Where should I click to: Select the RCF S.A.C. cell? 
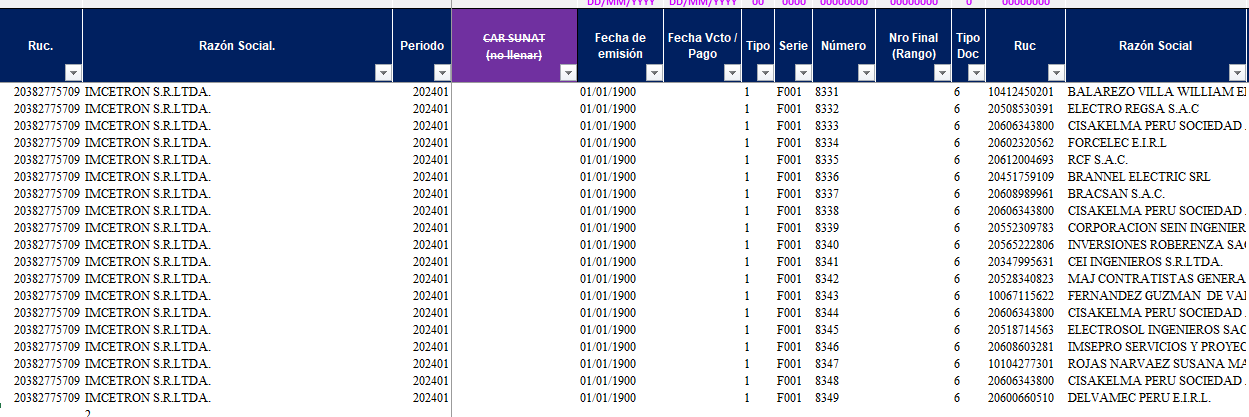(1157, 160)
